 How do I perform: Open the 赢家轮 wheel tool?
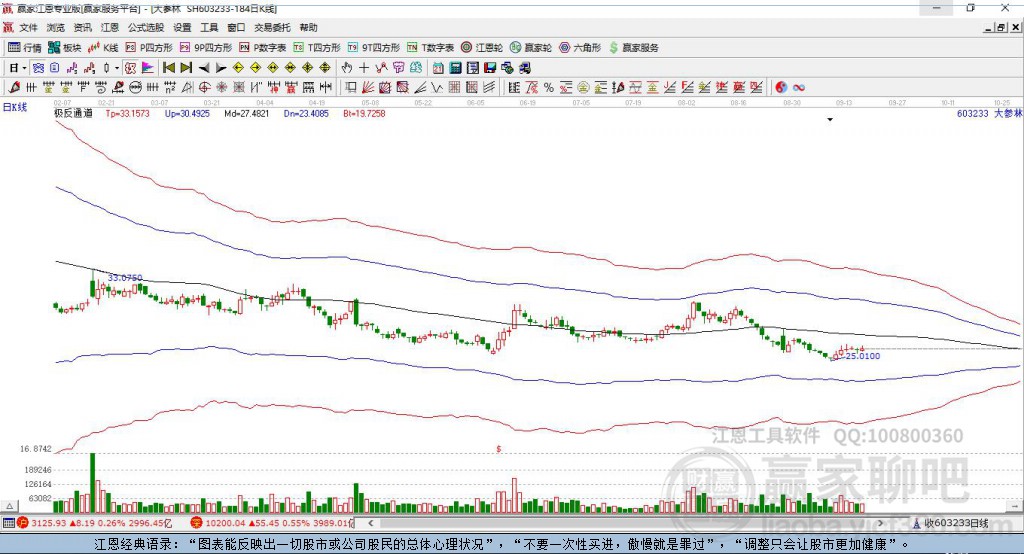[531, 48]
